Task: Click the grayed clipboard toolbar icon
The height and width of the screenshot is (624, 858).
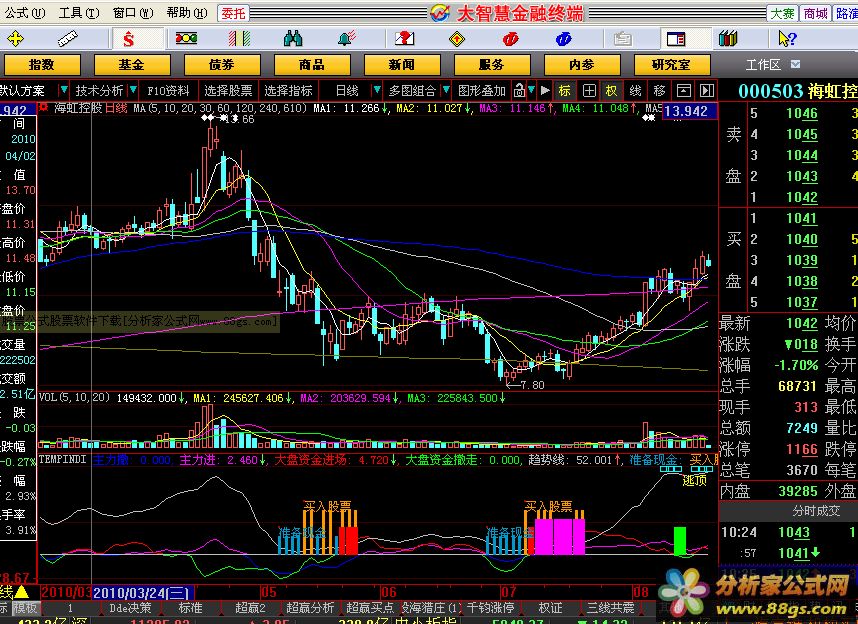Action: (623, 39)
